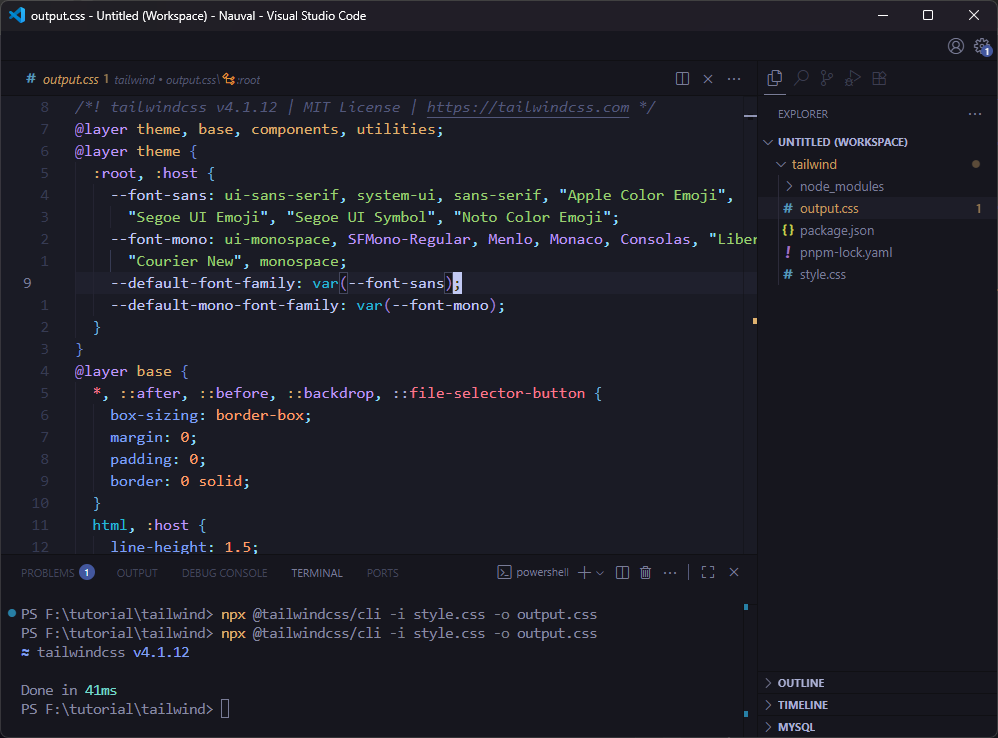
Task: Open the DEBUG CONSOLE tab
Action: 224,572
